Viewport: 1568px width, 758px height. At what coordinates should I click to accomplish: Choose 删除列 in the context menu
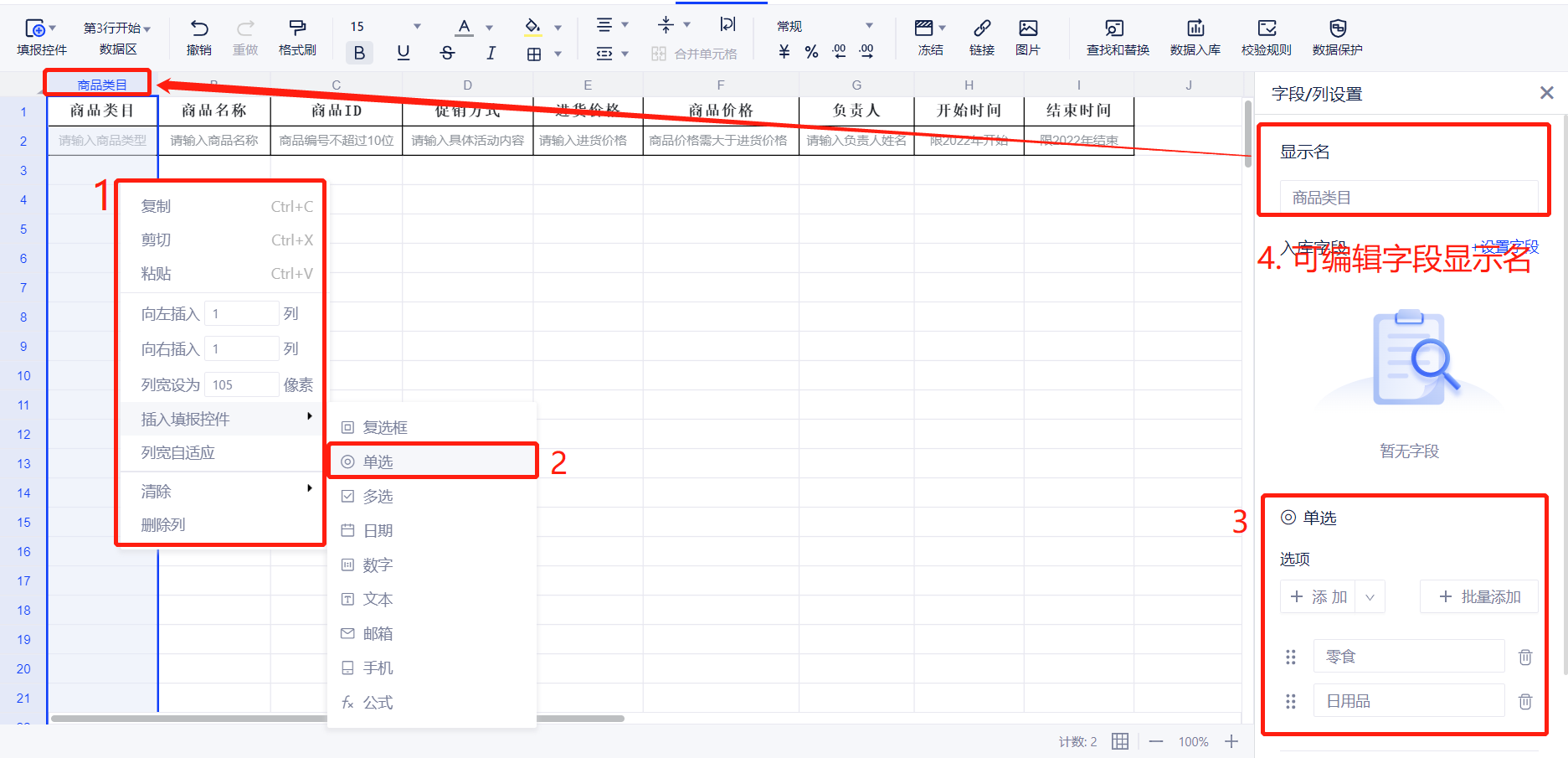click(x=163, y=525)
